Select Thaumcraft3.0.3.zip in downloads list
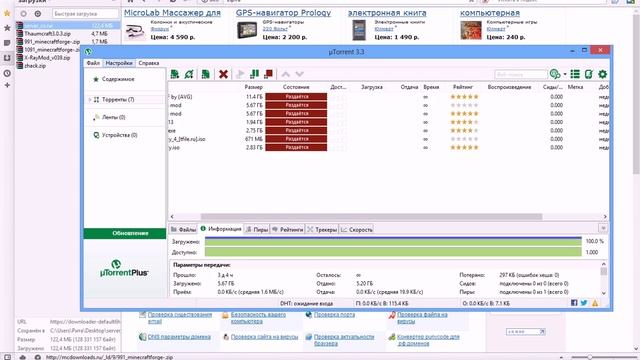Viewport: 640px width, 360px height. coord(68,33)
